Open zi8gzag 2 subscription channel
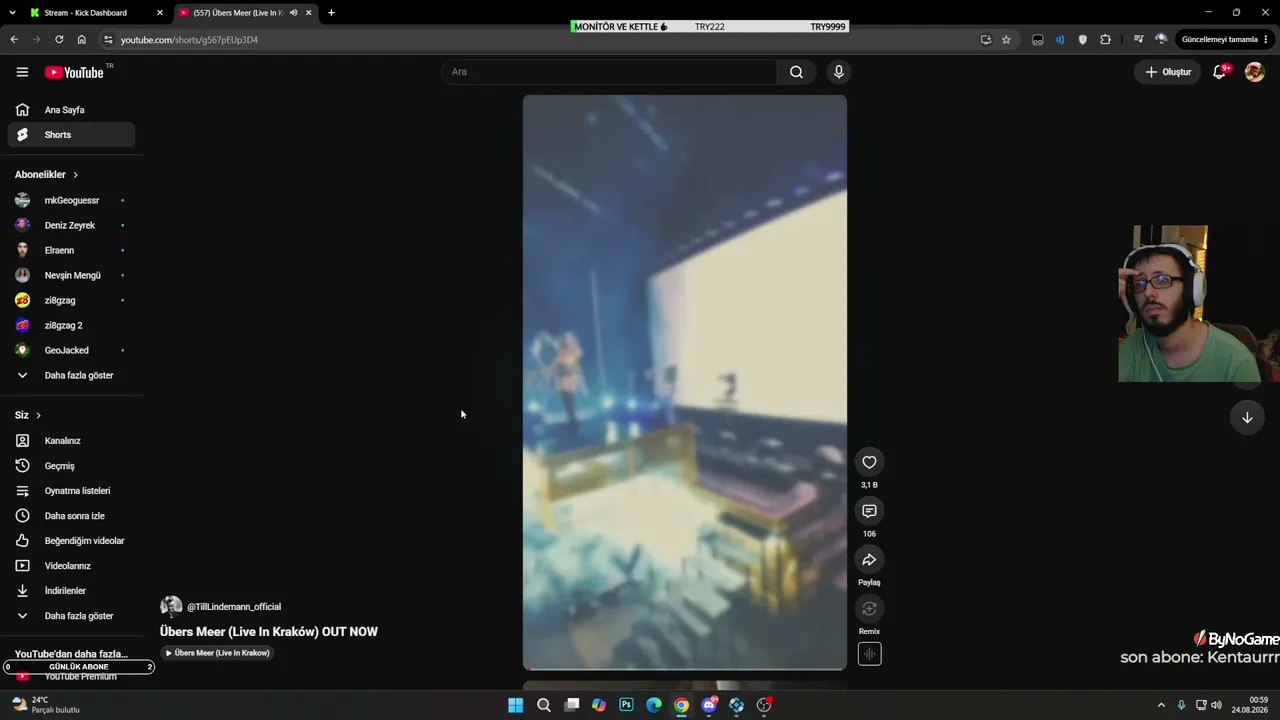 (x=71, y=325)
